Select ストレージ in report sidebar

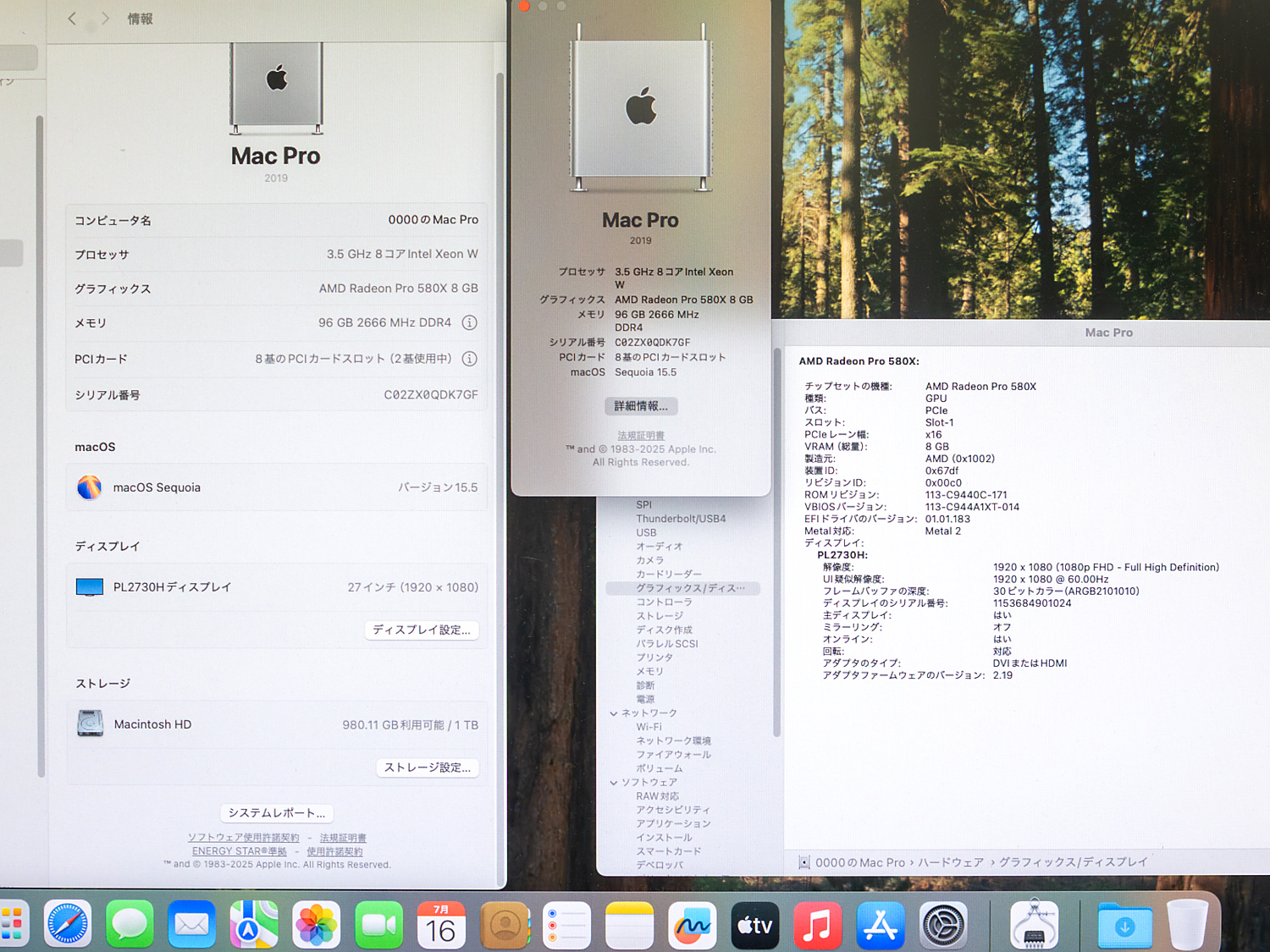click(659, 616)
